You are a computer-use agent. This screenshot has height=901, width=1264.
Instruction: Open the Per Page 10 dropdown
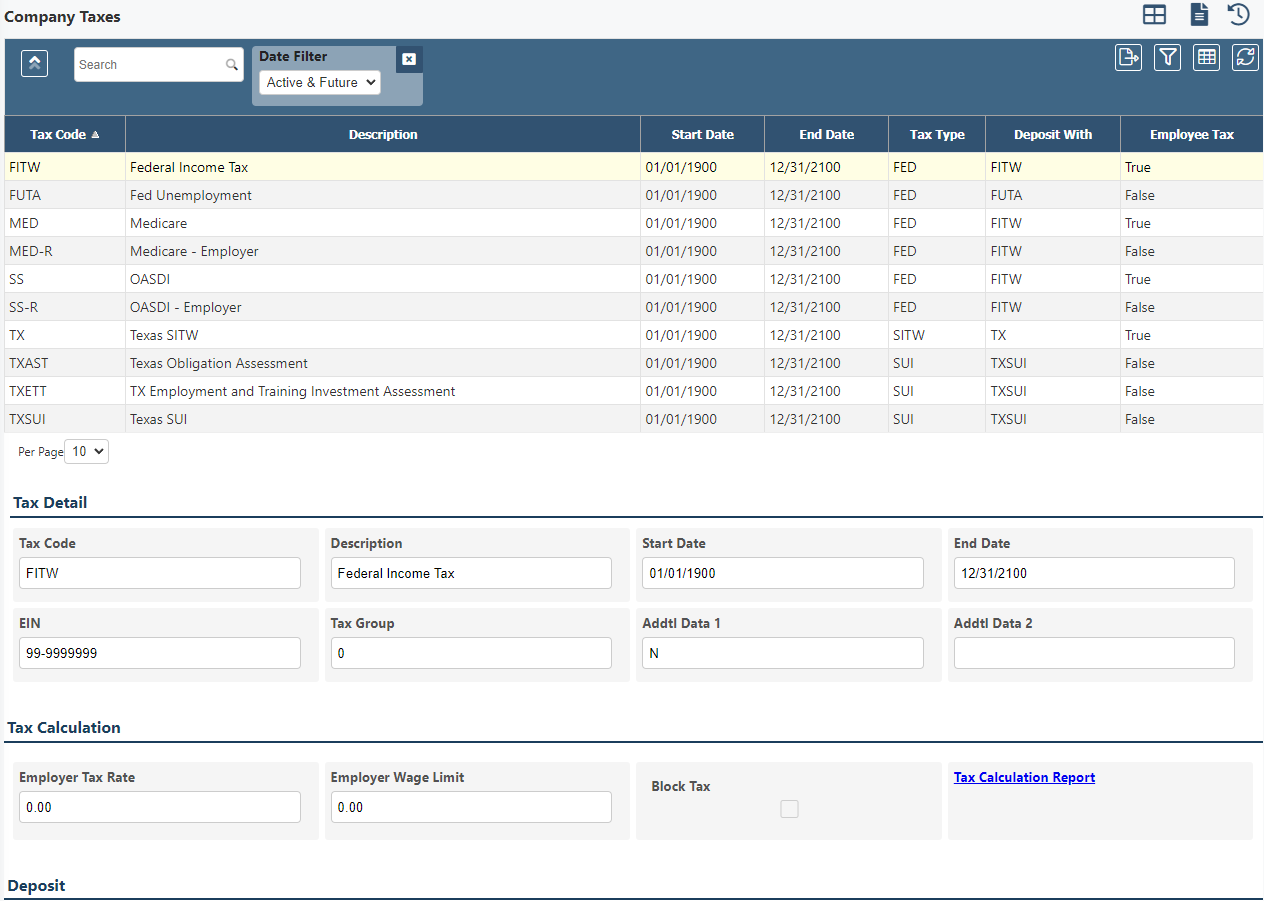pos(86,452)
